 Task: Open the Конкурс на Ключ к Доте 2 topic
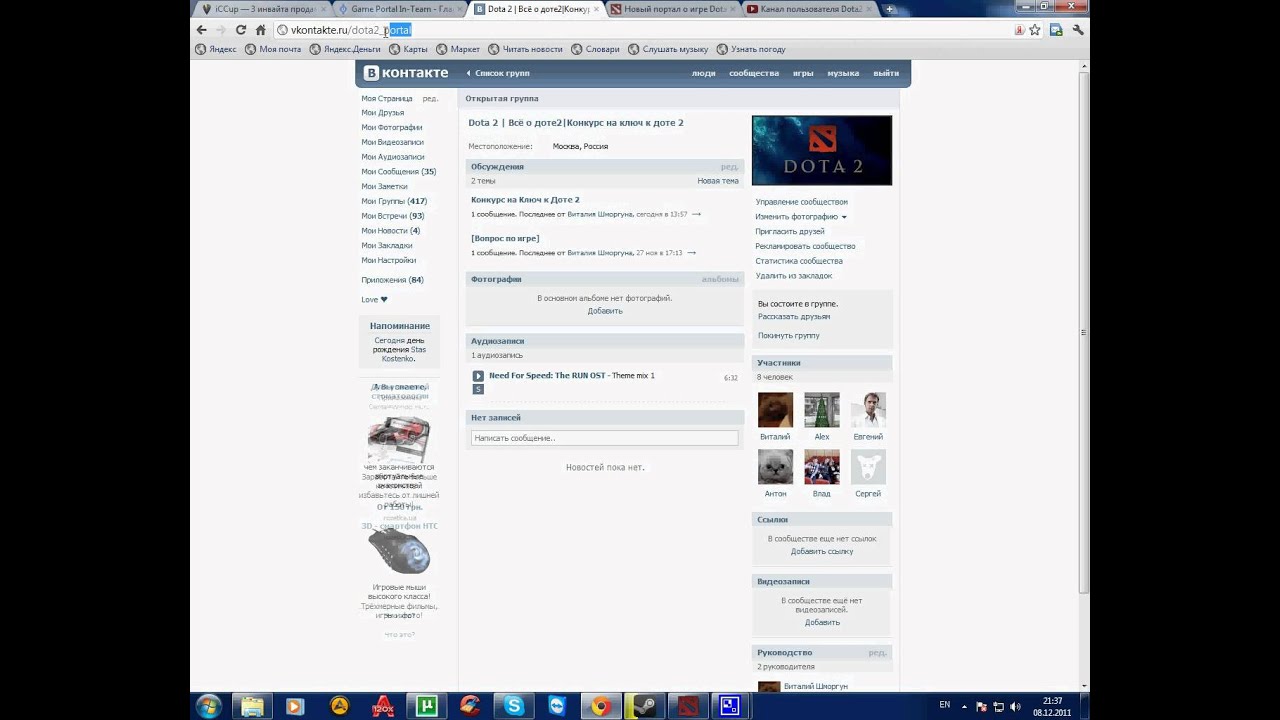pyautogui.click(x=525, y=200)
